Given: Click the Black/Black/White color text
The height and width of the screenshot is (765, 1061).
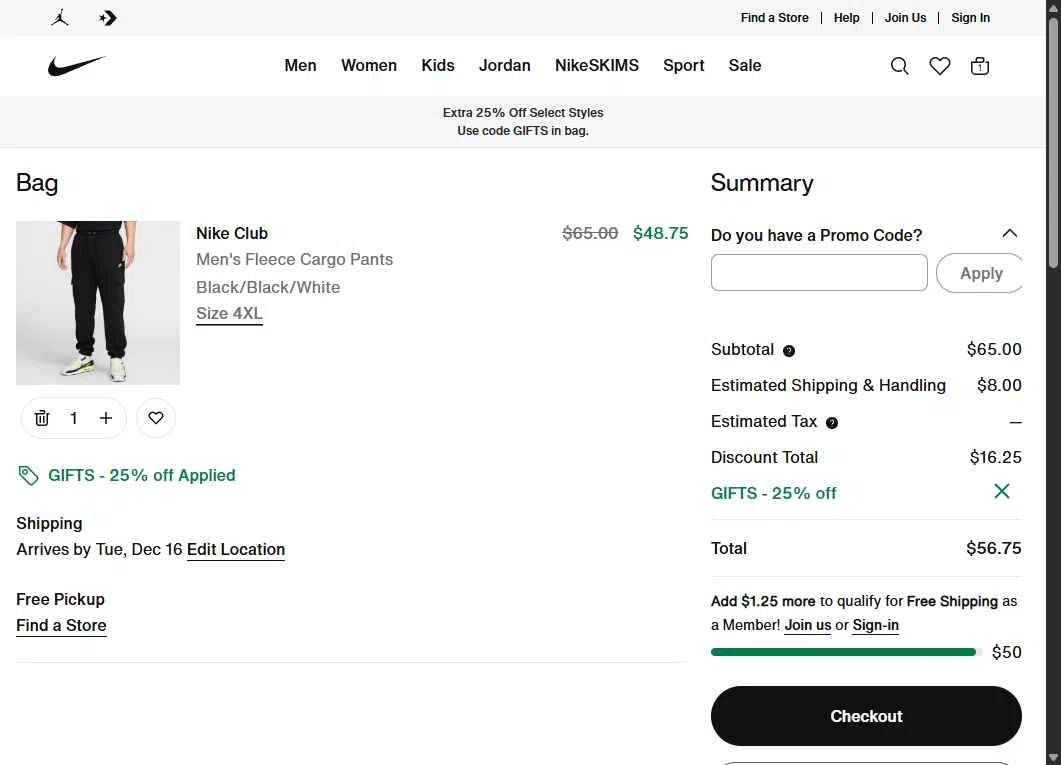Looking at the screenshot, I should [268, 287].
